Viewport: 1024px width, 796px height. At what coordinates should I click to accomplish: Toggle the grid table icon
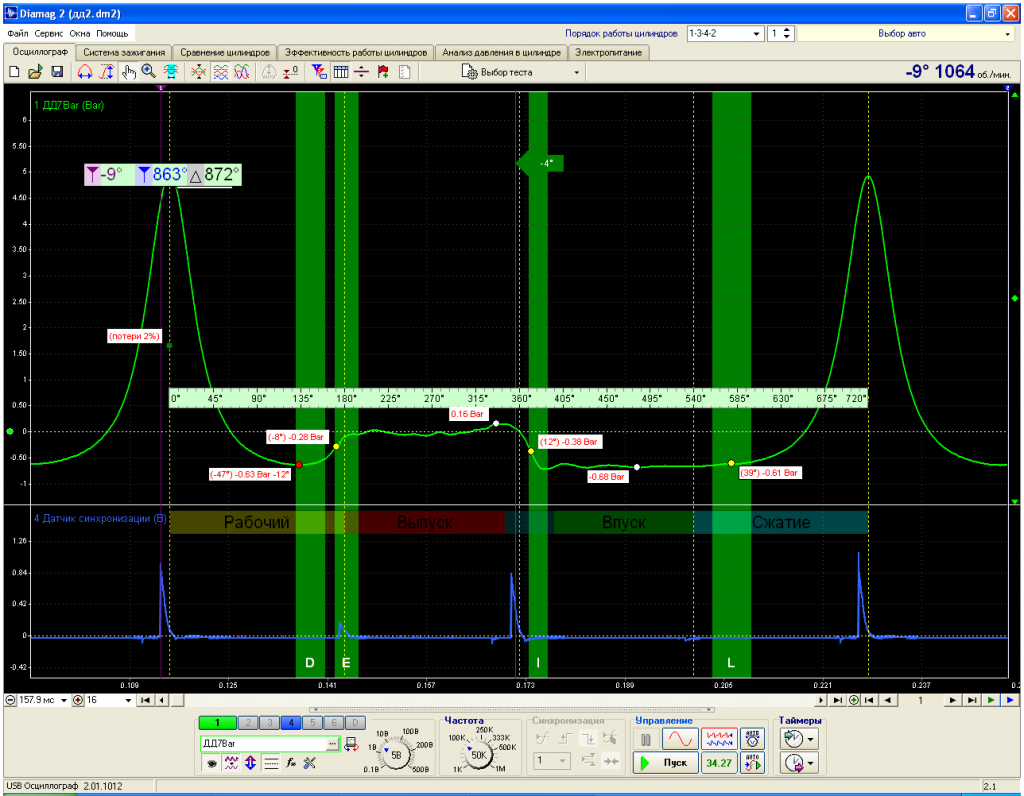[341, 72]
